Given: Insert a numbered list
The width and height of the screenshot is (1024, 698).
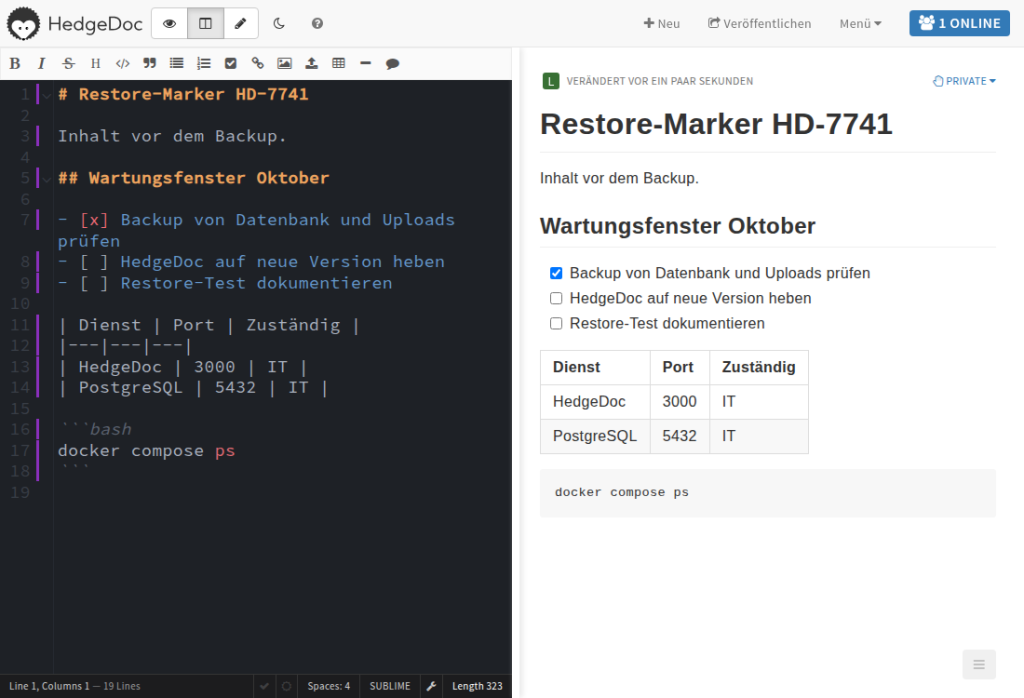Looking at the screenshot, I should click(204, 63).
